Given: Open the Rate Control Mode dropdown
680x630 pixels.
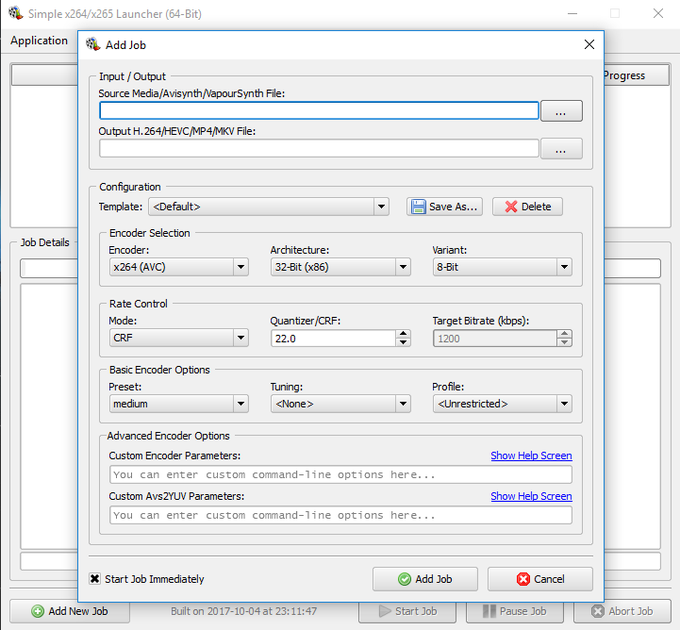Looking at the screenshot, I should (179, 339).
